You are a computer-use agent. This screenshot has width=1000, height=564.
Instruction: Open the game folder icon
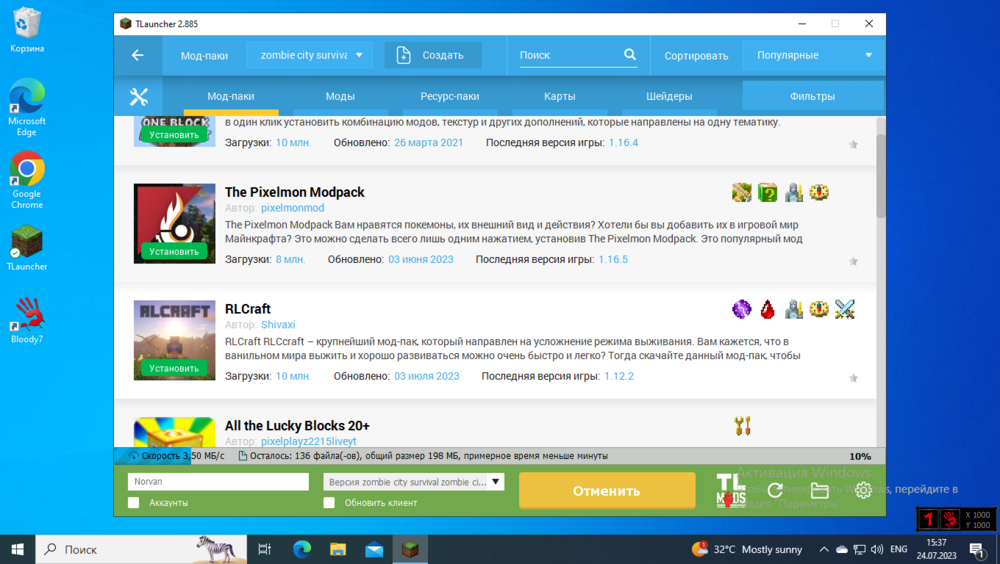pos(820,491)
